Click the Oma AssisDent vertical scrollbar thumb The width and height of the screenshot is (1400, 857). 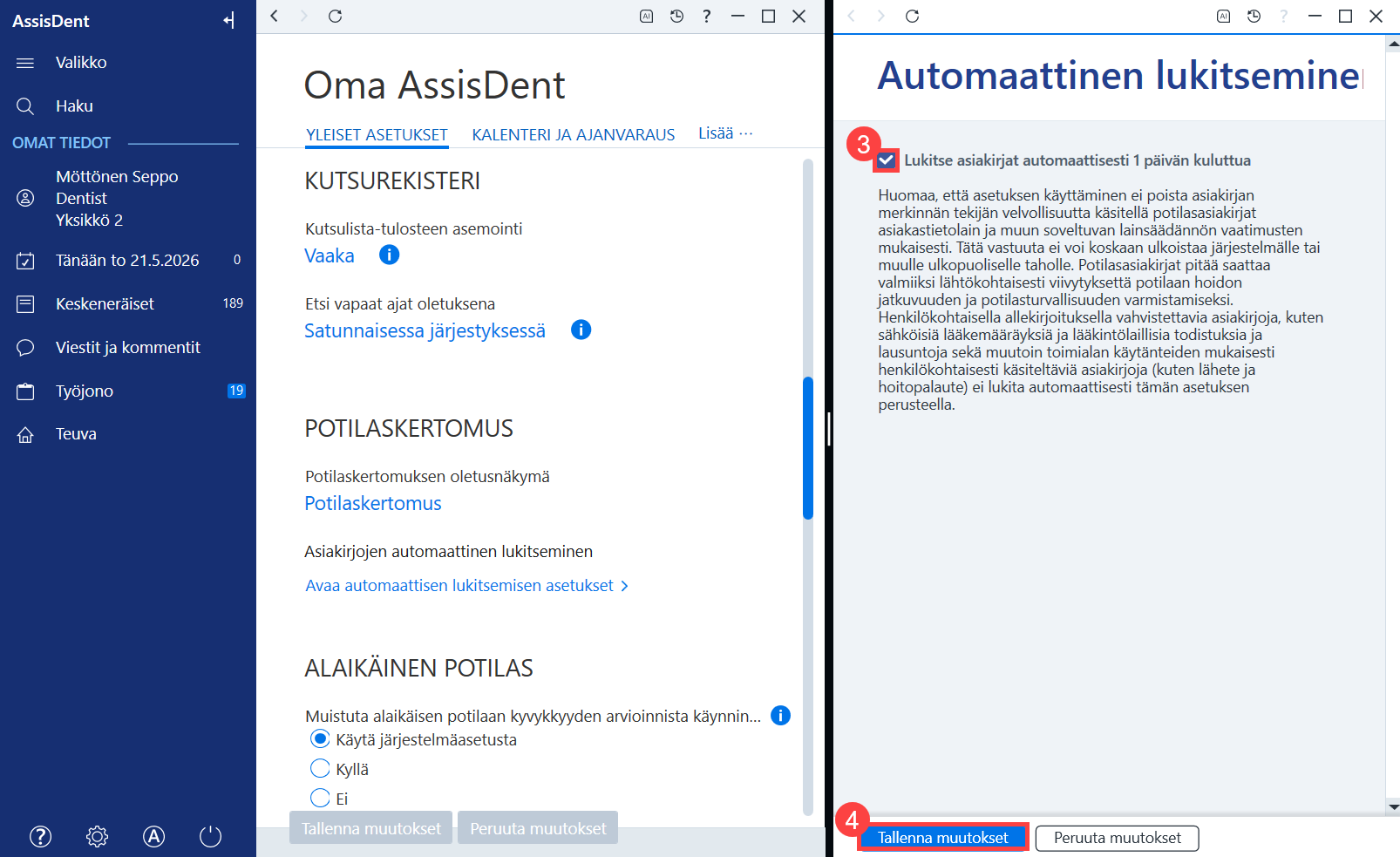[808, 448]
